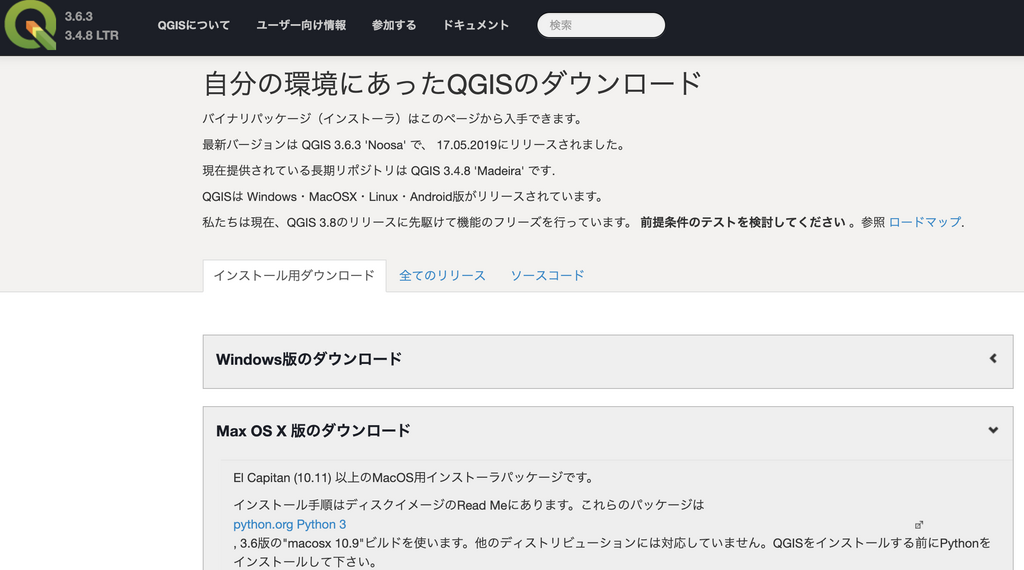Click the 自分の環境にあったQGISのダウンロード heading
This screenshot has width=1024, height=570.
coord(452,84)
